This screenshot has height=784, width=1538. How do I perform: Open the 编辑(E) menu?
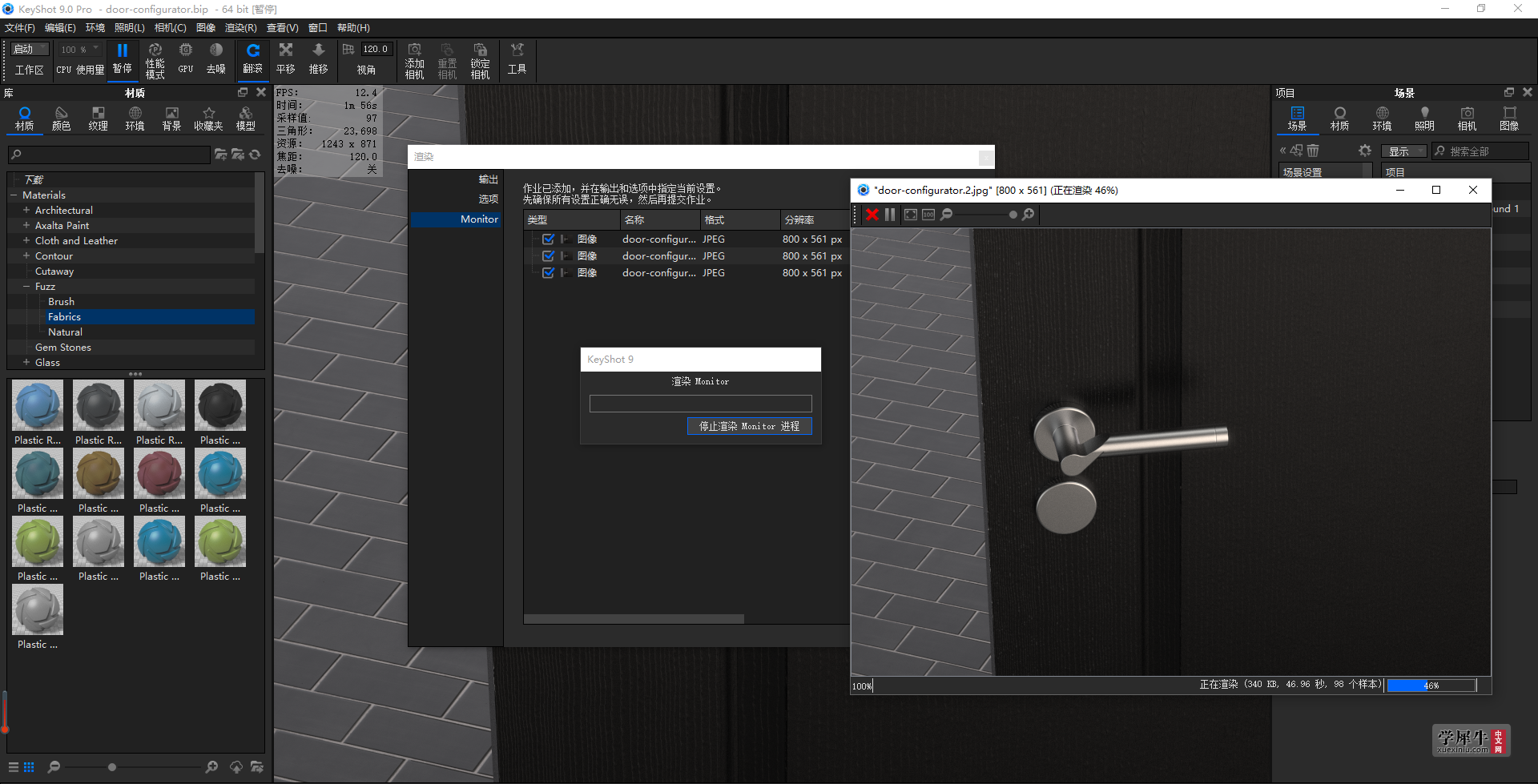(x=60, y=28)
